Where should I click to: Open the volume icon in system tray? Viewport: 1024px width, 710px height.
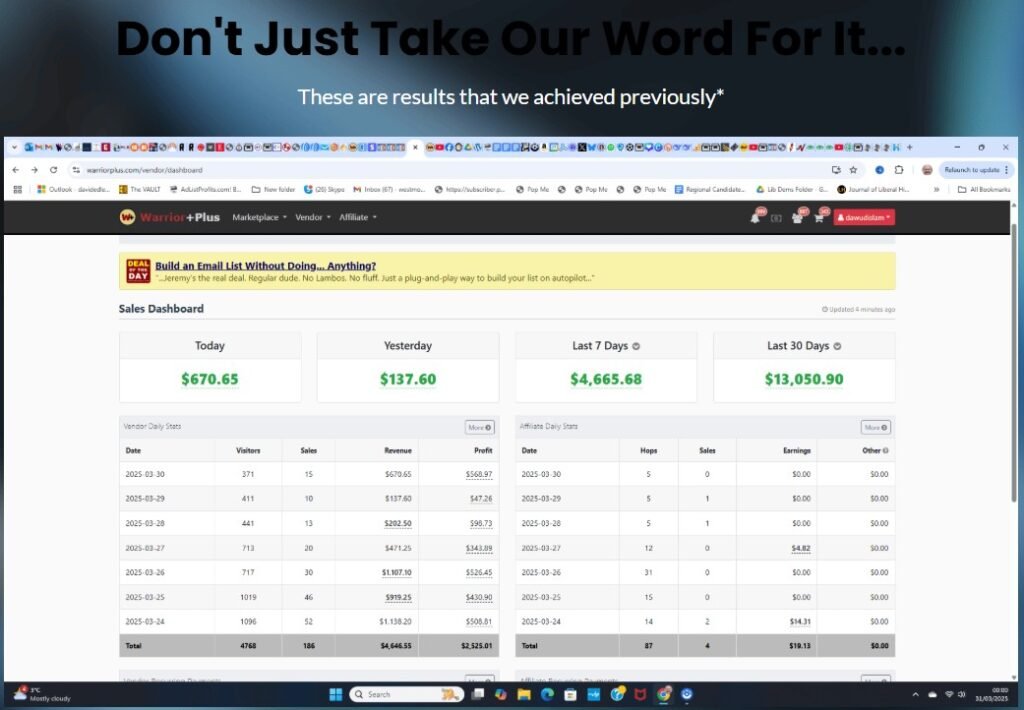point(961,694)
